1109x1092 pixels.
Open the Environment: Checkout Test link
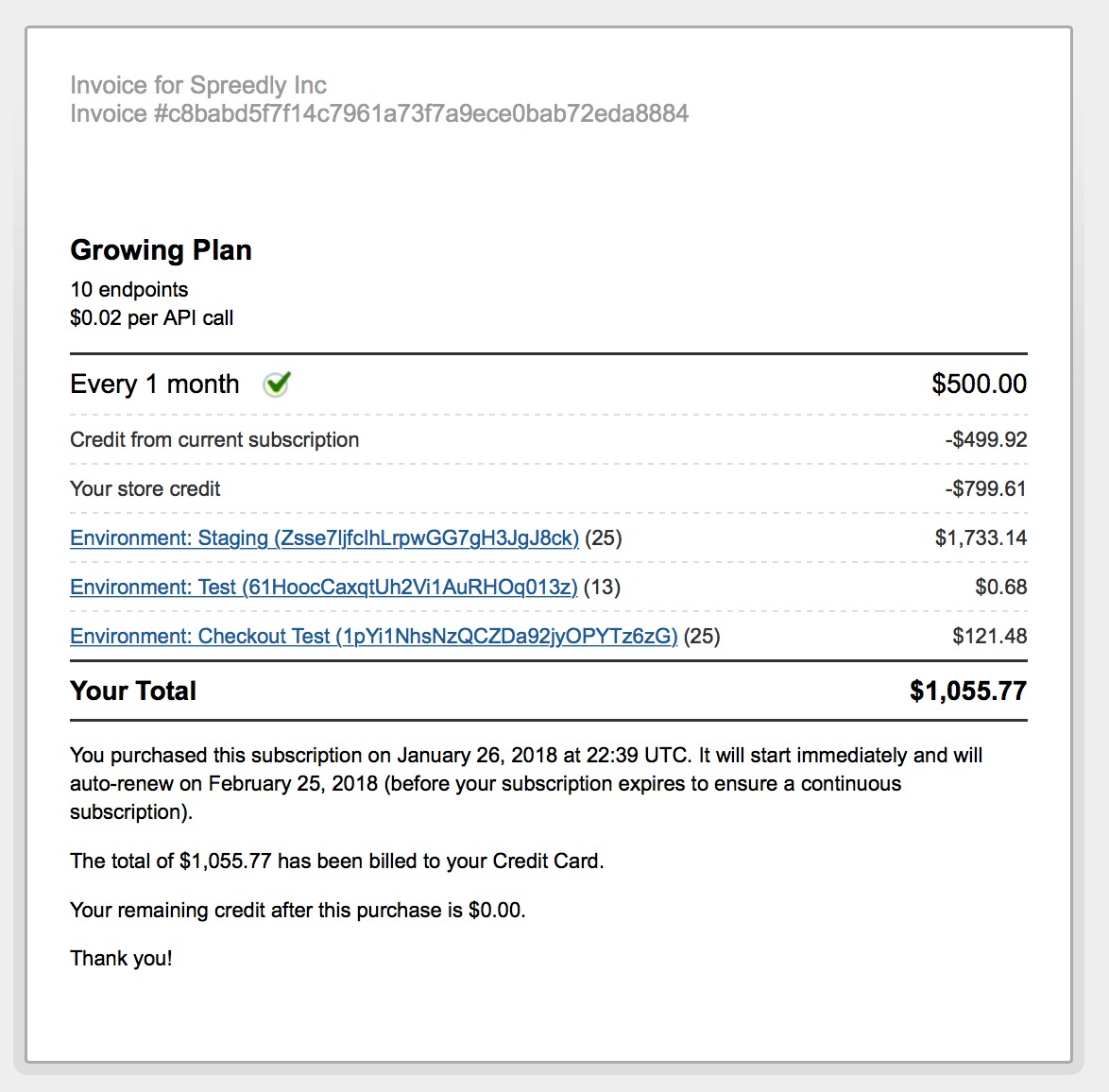(373, 637)
